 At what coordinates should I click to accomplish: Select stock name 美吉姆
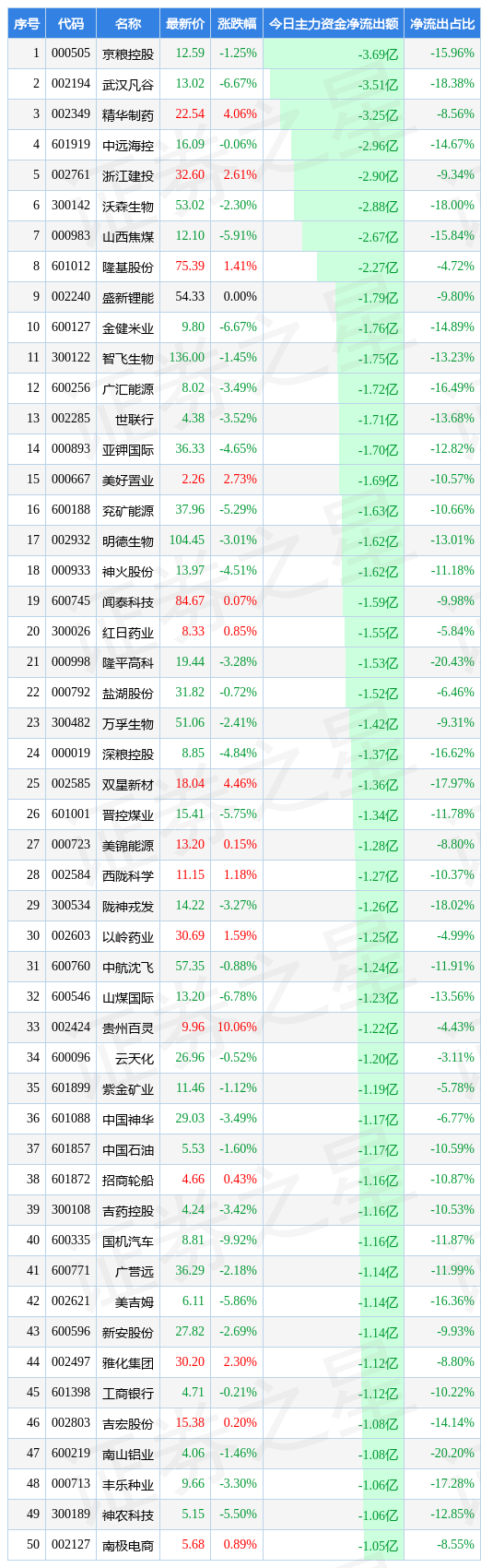click(135, 1301)
